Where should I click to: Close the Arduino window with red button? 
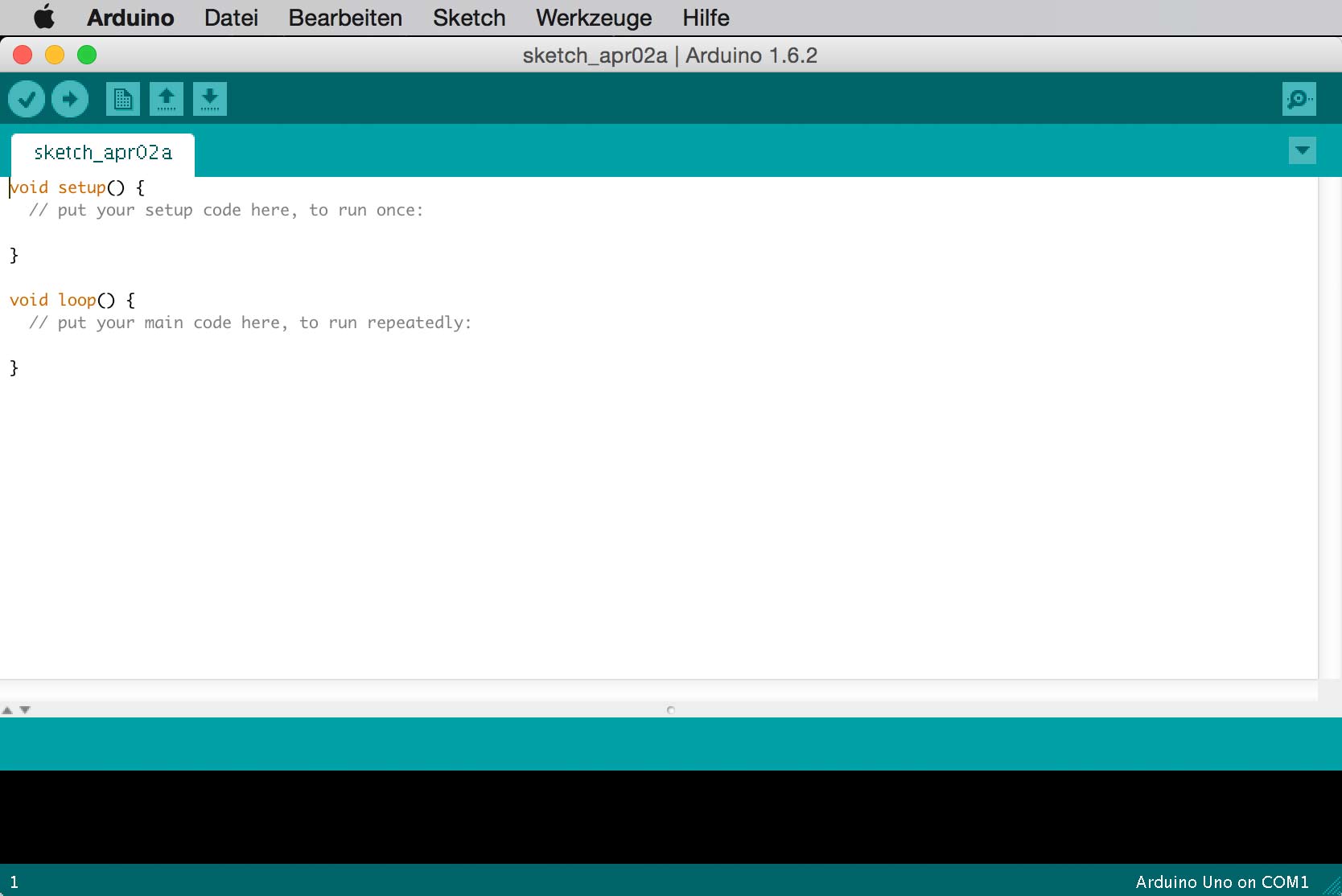click(x=23, y=55)
